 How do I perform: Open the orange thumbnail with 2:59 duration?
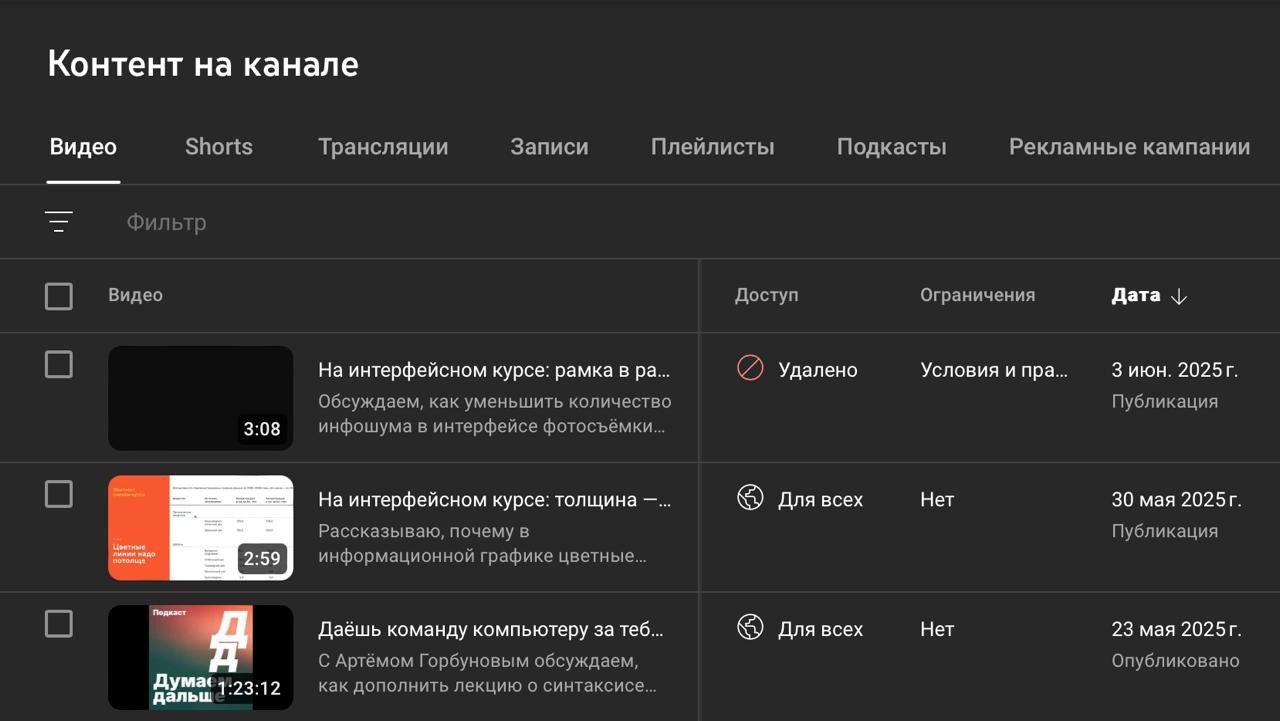pos(201,528)
